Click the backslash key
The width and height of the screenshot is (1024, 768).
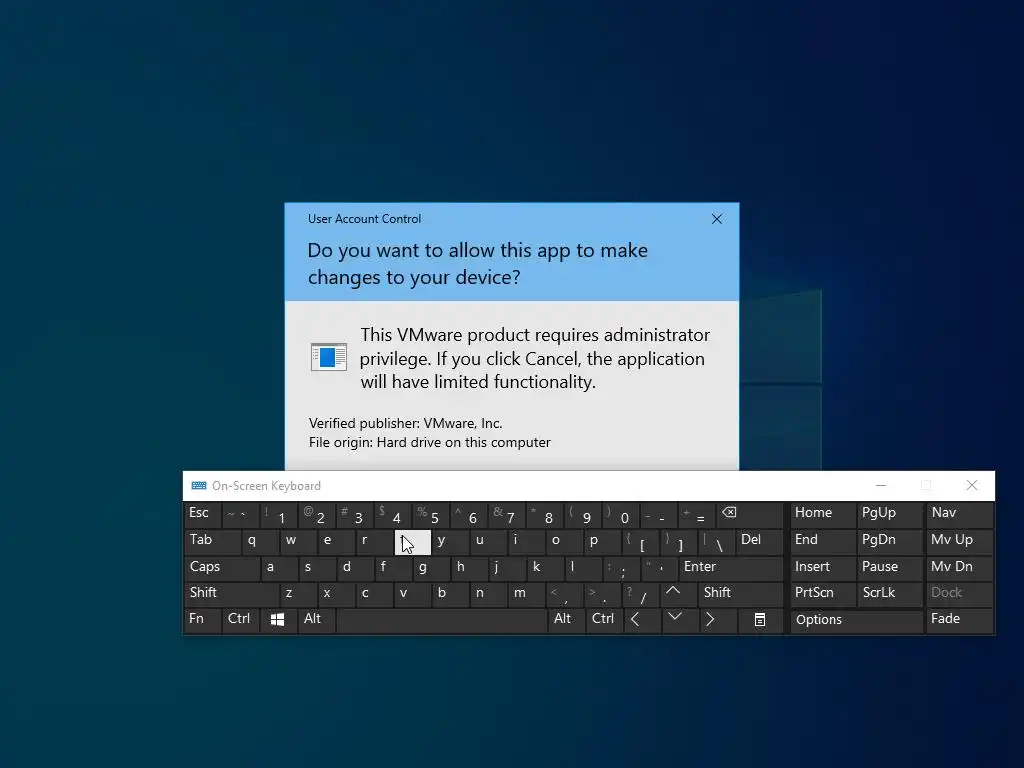(716, 541)
